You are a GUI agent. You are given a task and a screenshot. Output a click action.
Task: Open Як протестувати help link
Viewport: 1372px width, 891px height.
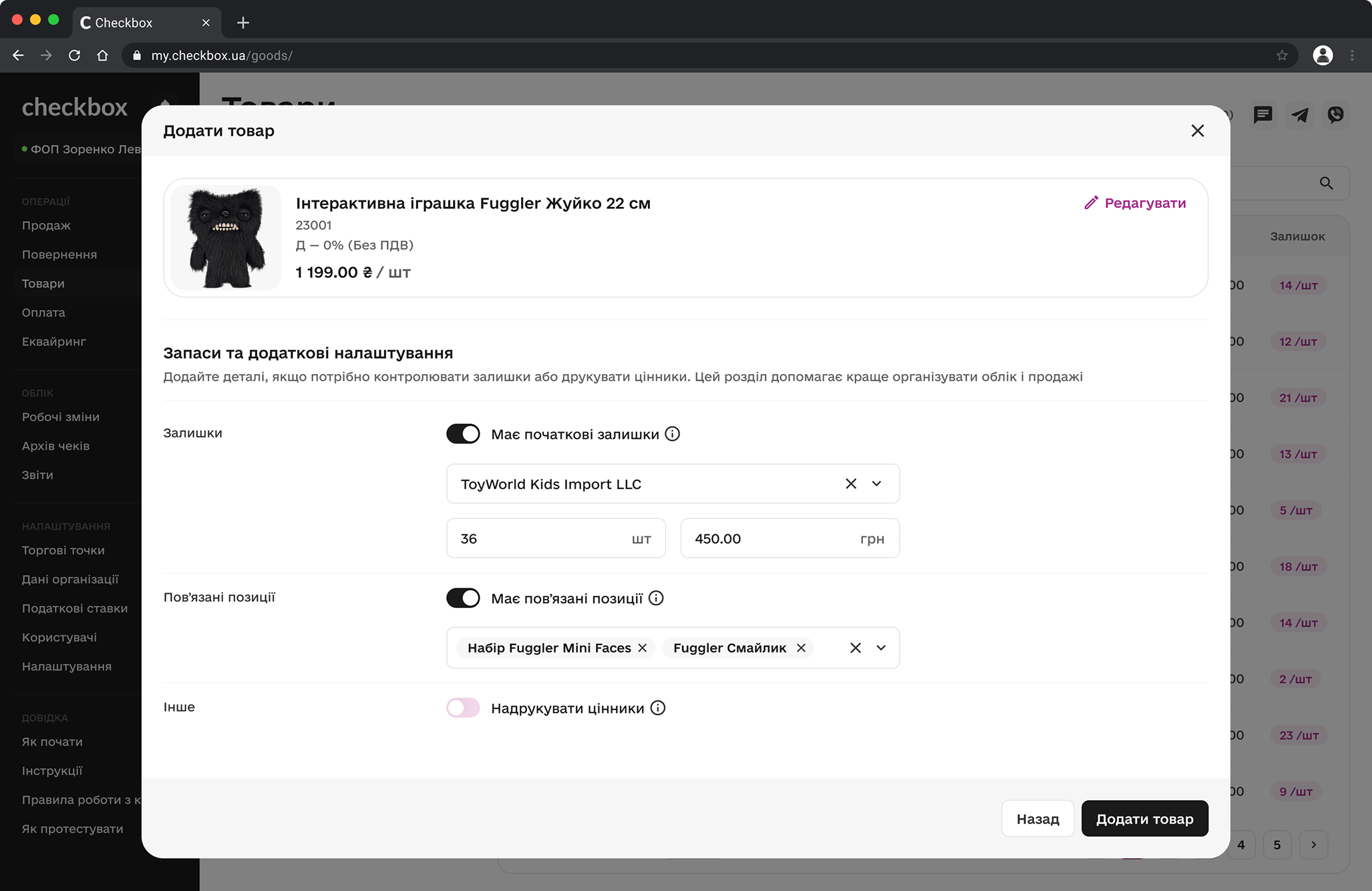[73, 829]
